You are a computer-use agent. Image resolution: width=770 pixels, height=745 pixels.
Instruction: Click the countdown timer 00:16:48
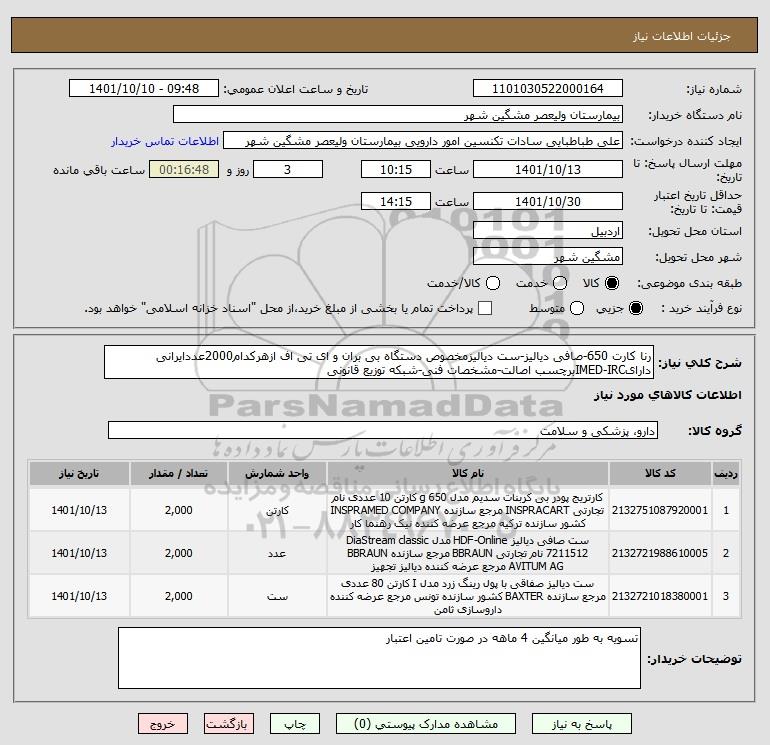pos(184,169)
